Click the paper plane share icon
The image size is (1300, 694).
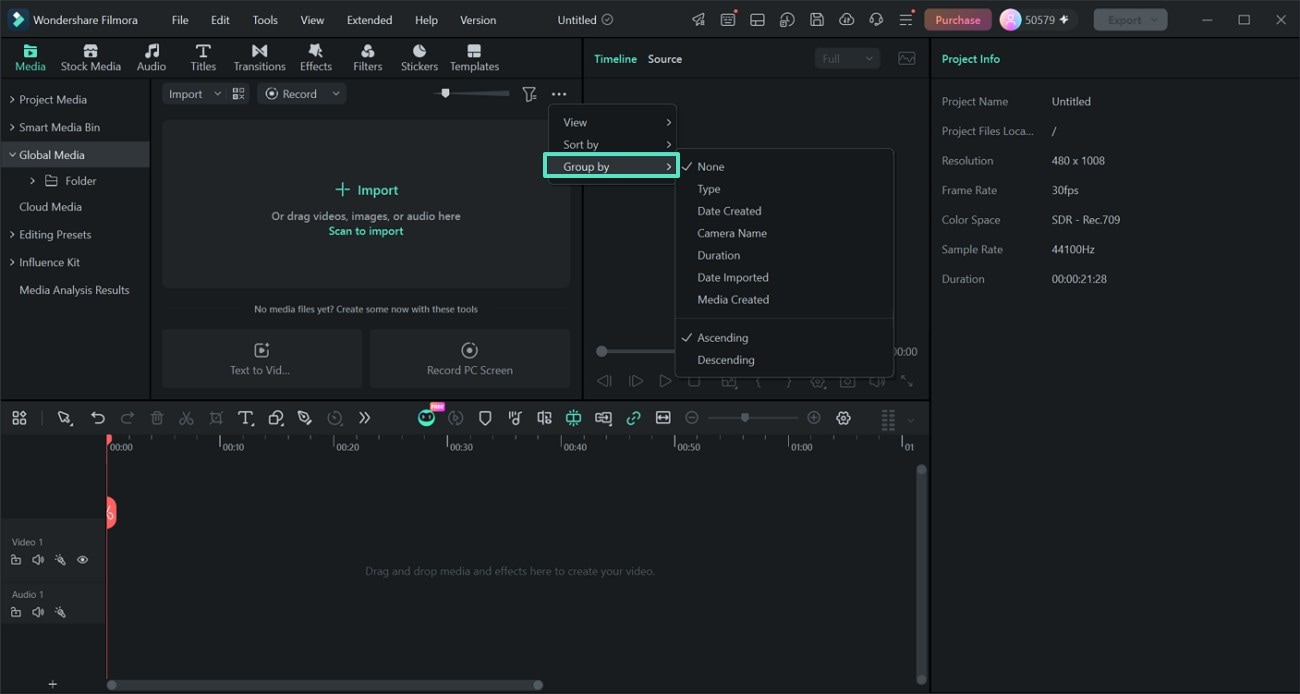698,20
